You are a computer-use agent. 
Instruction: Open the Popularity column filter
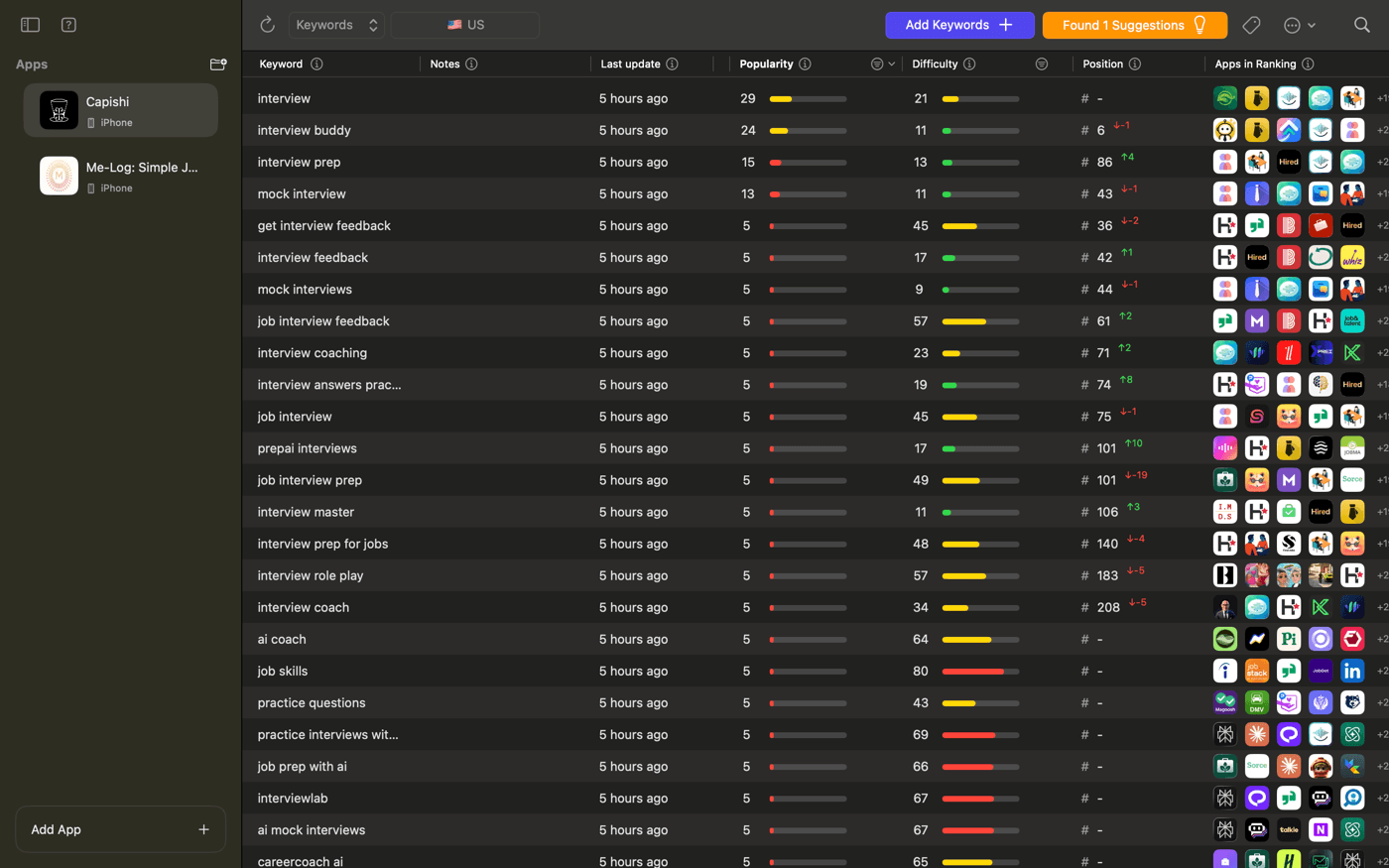878,63
